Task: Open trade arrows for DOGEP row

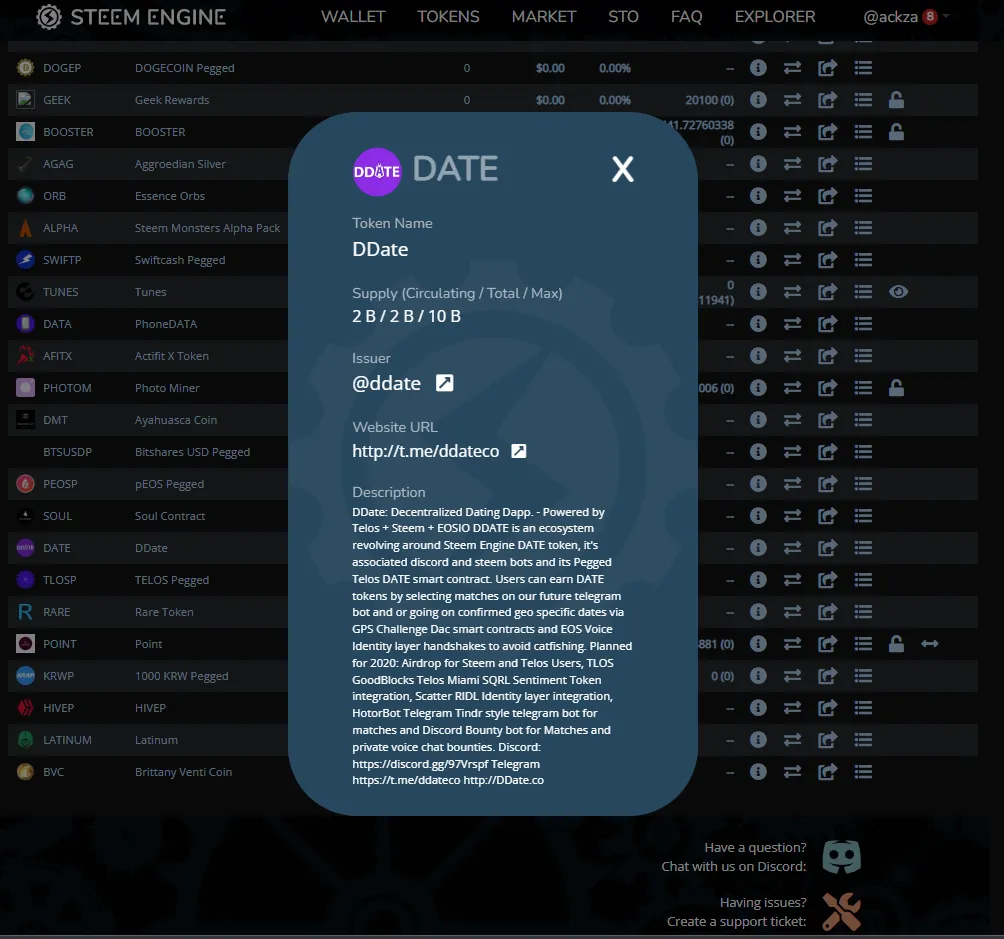Action: tap(792, 67)
